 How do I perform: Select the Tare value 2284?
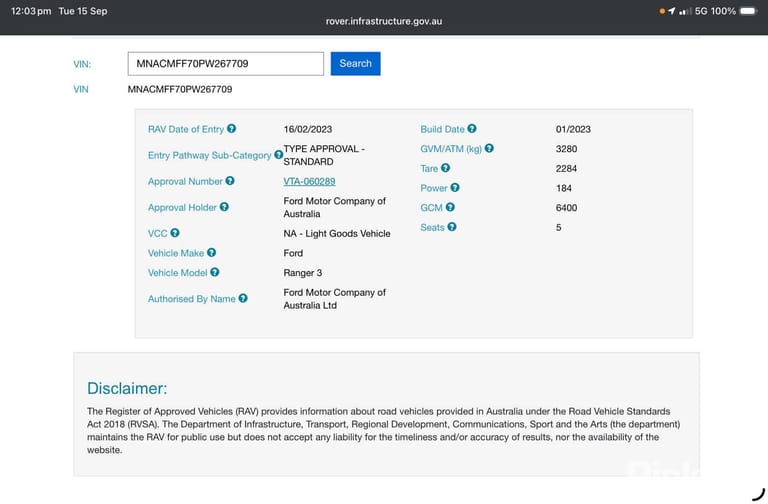(566, 168)
